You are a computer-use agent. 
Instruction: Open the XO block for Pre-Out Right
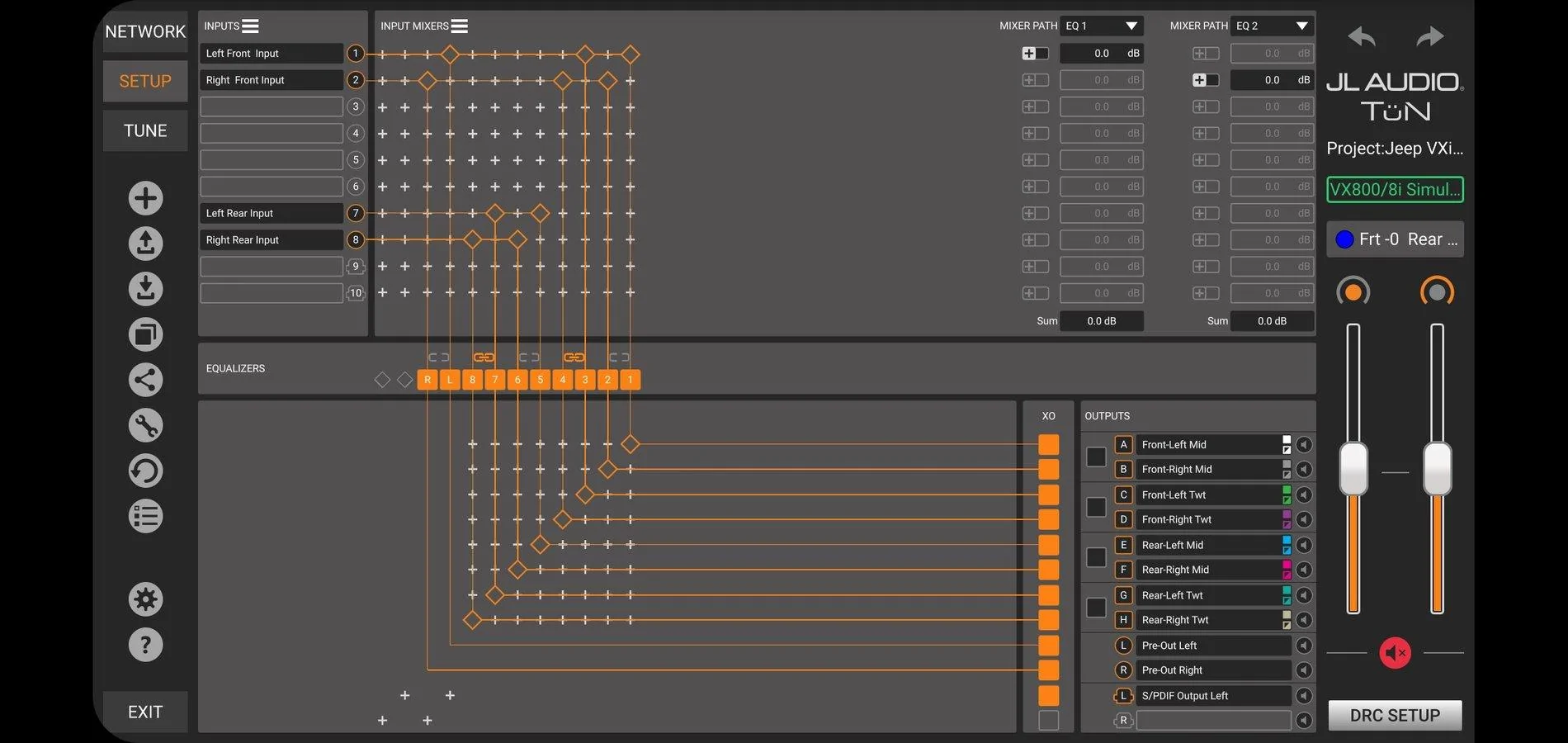click(x=1048, y=670)
